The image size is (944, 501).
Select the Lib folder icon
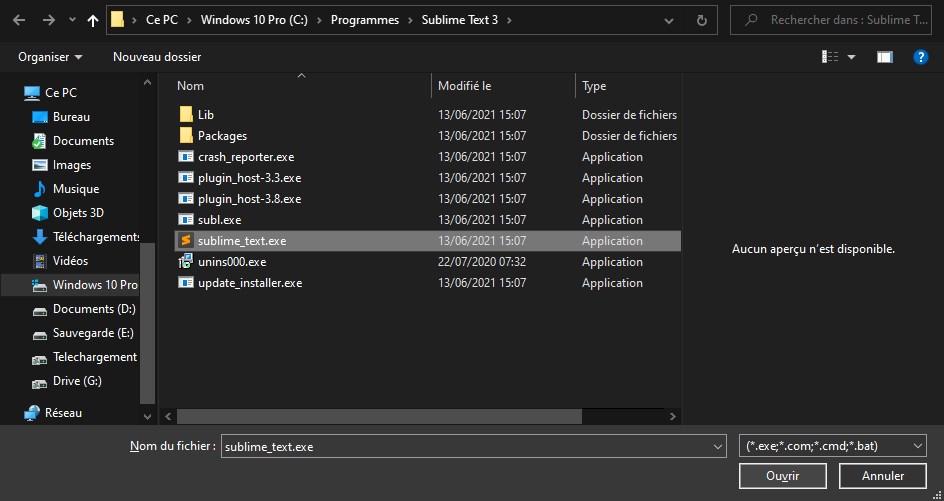(186, 114)
